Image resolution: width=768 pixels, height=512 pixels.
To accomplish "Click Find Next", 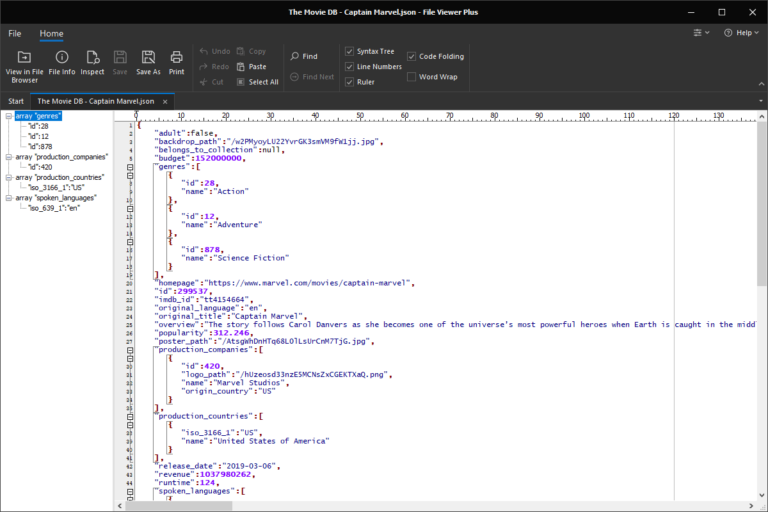I will point(312,77).
